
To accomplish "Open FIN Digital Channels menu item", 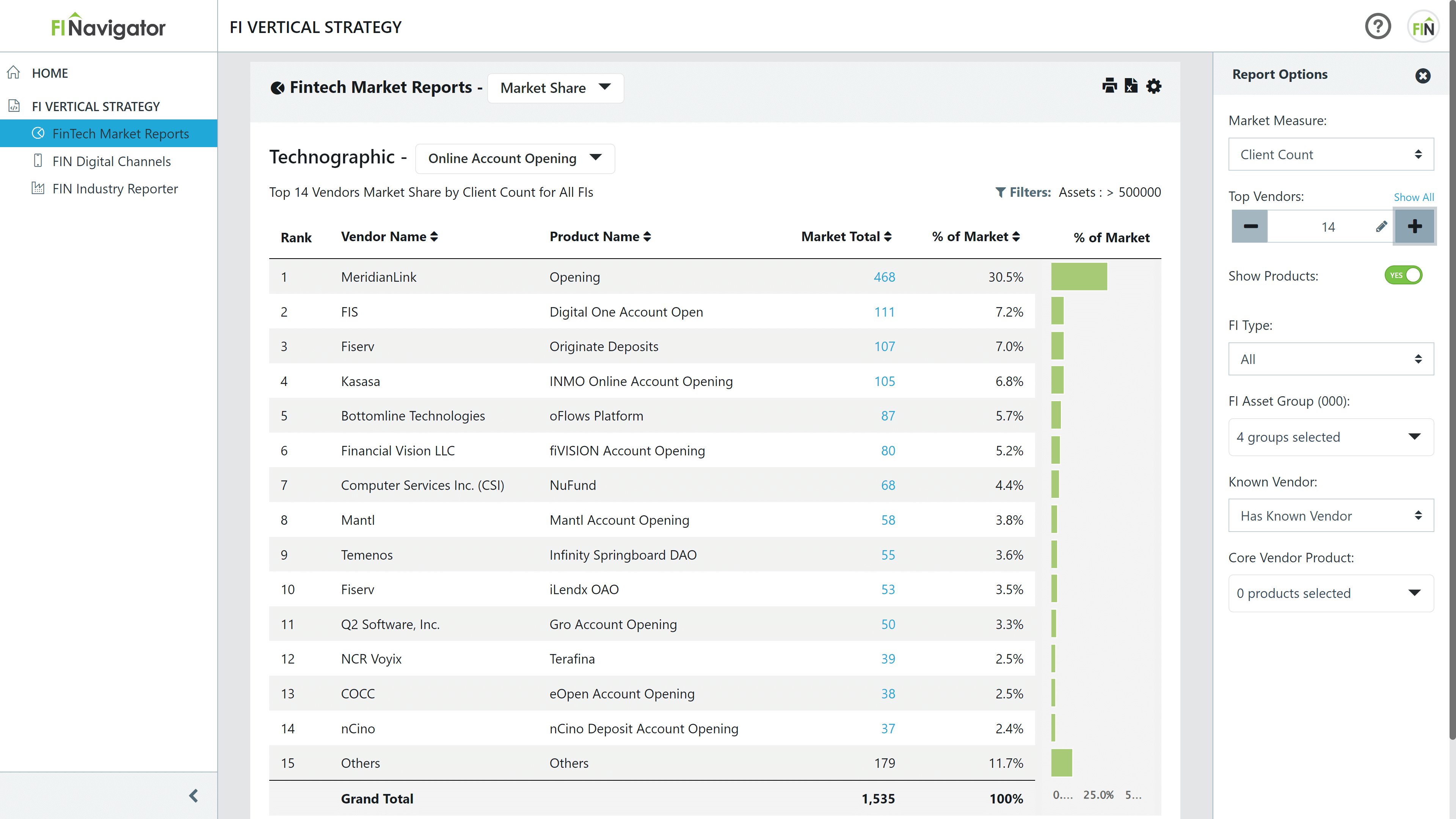I will tap(111, 161).
